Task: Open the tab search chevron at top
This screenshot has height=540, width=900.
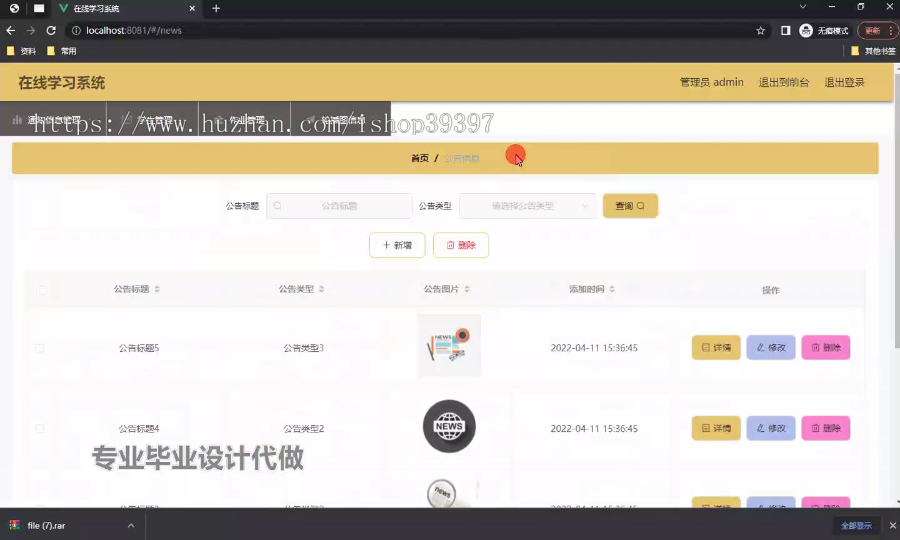Action: pos(802,7)
